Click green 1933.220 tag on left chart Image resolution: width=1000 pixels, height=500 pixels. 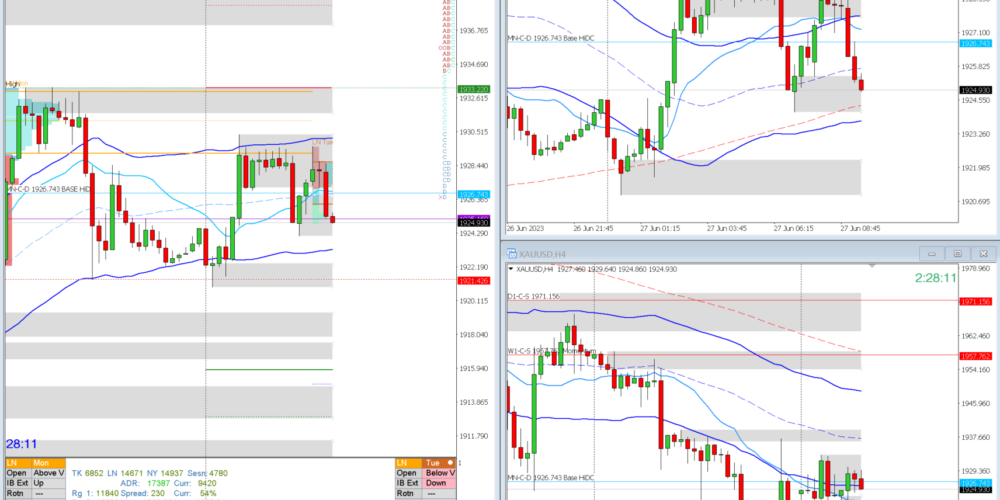tap(473, 89)
